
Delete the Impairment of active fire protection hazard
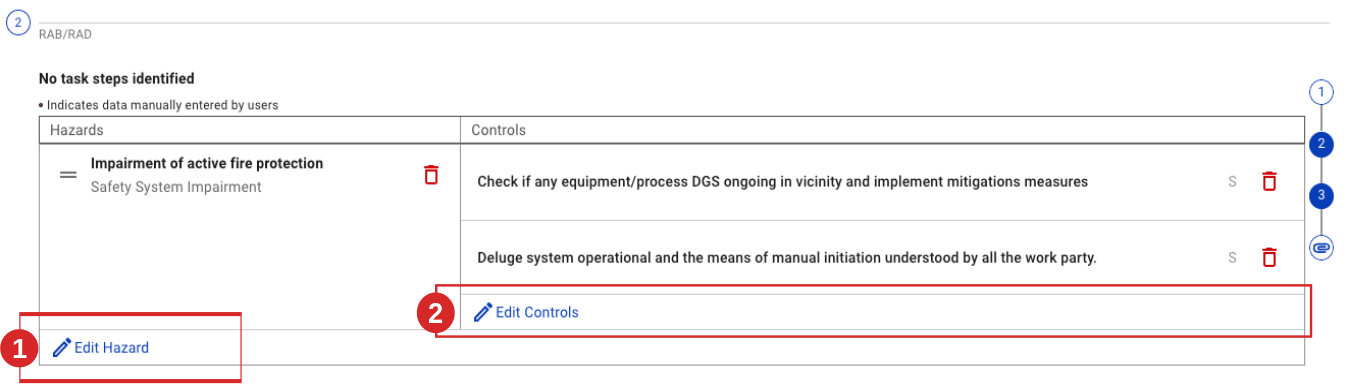pos(431,174)
